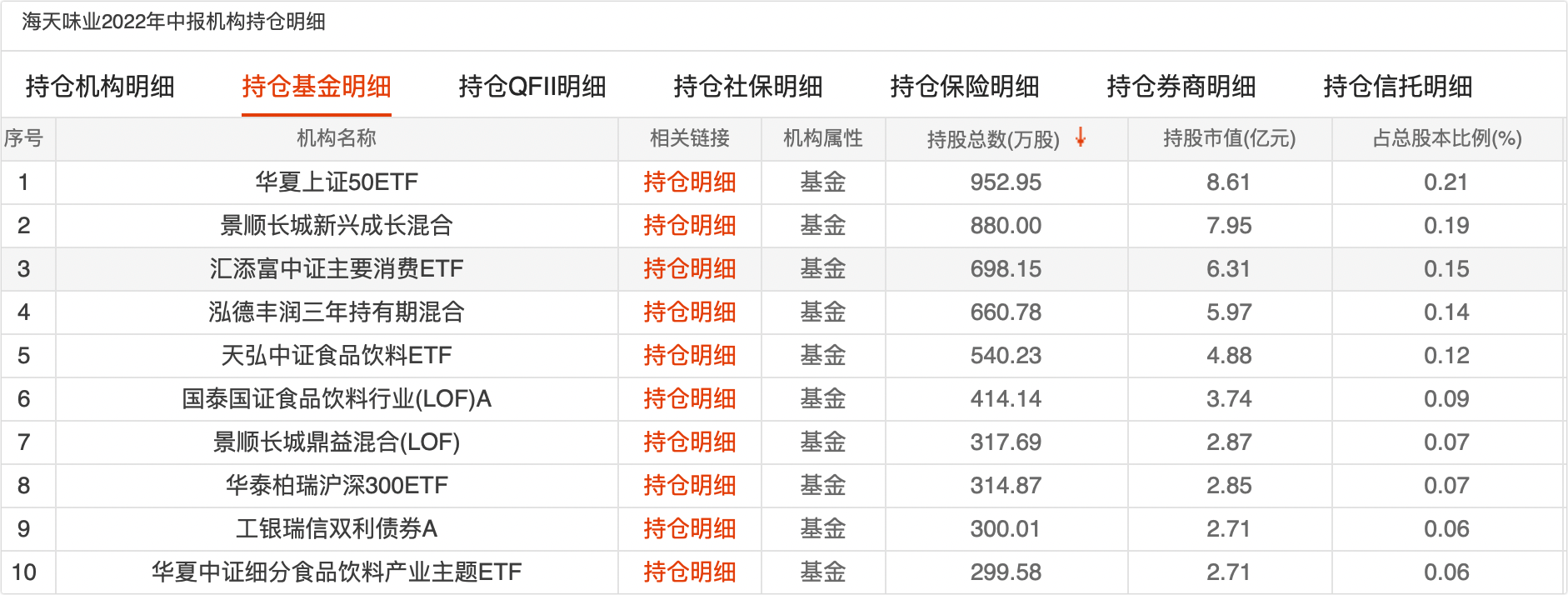Click the 机构名称 column header
The height and width of the screenshot is (595, 1568).
pyautogui.click(x=337, y=138)
